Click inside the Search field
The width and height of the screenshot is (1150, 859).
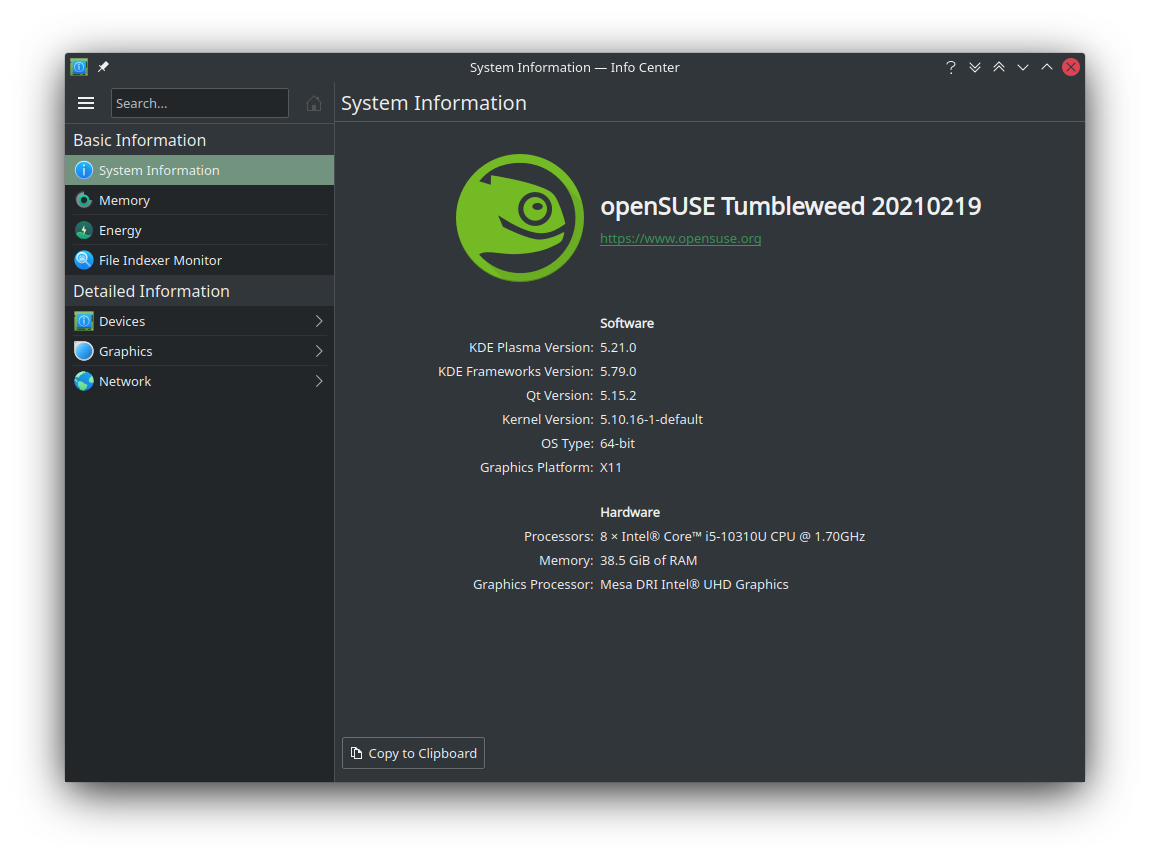[x=199, y=103]
